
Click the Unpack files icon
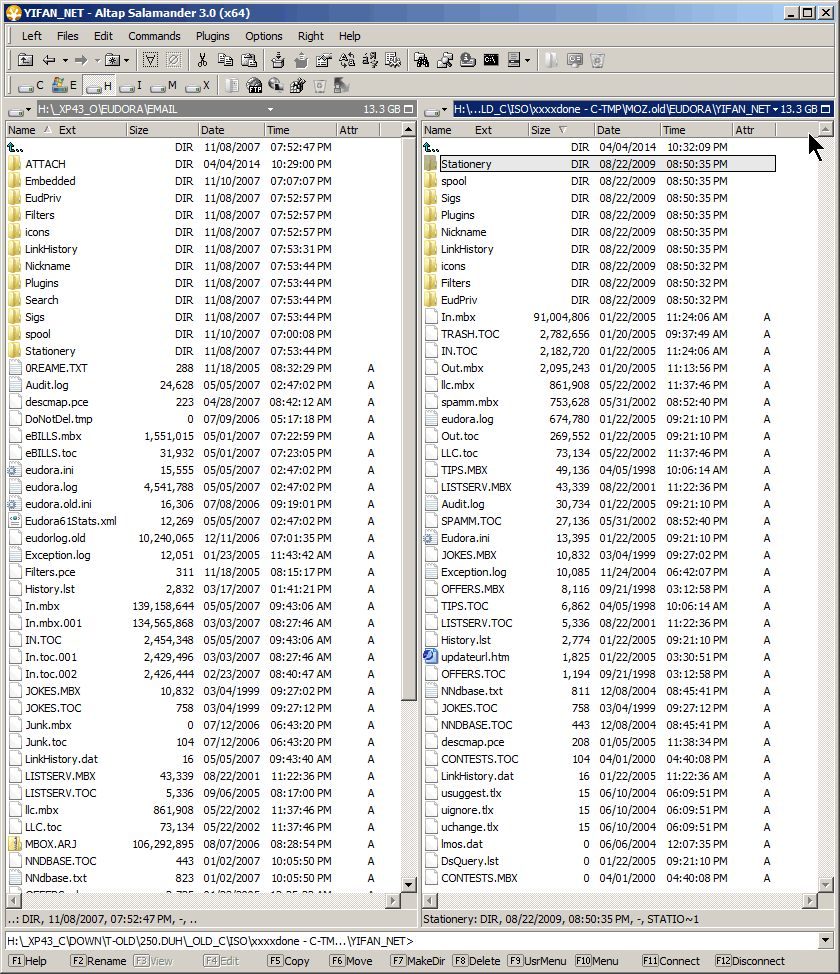tap(301, 60)
